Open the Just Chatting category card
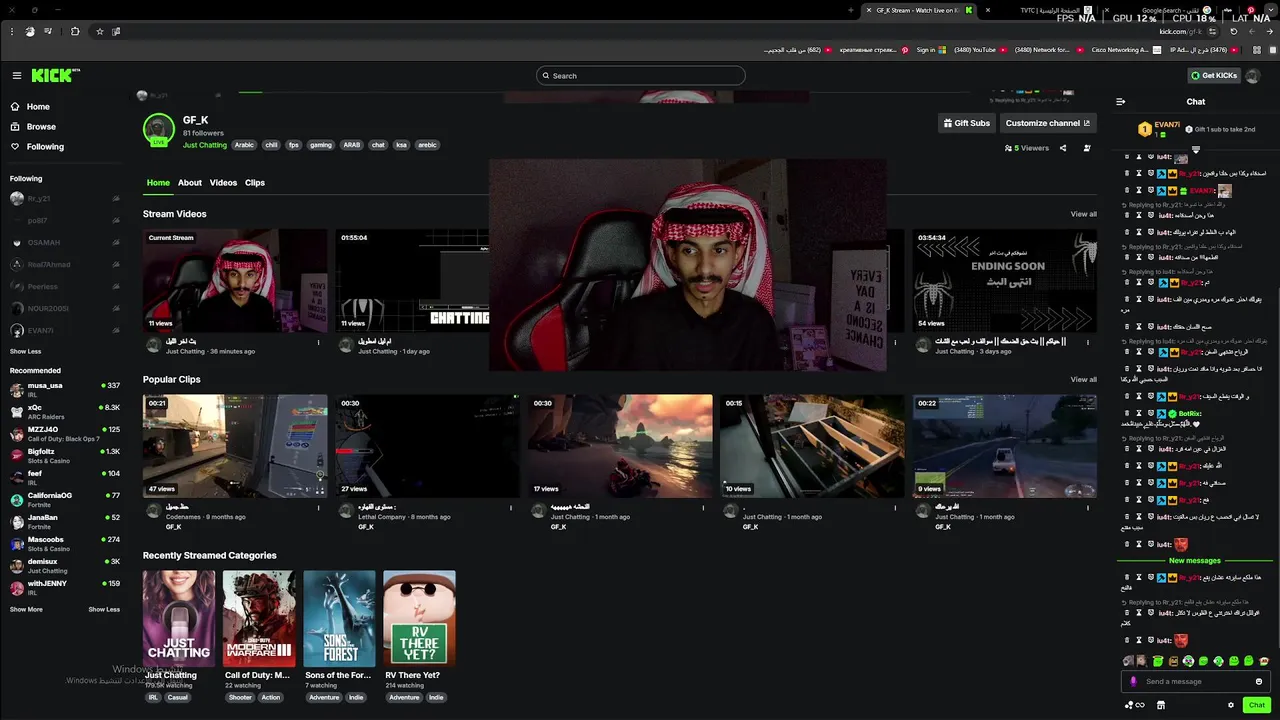This screenshot has width=1280, height=720. [x=179, y=618]
